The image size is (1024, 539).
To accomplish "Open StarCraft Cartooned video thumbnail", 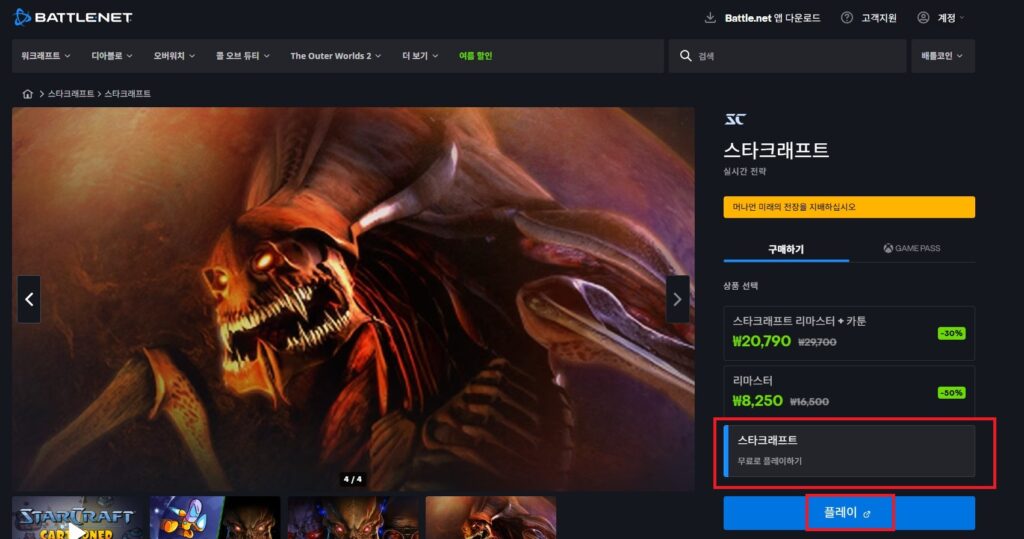I will coord(77,518).
